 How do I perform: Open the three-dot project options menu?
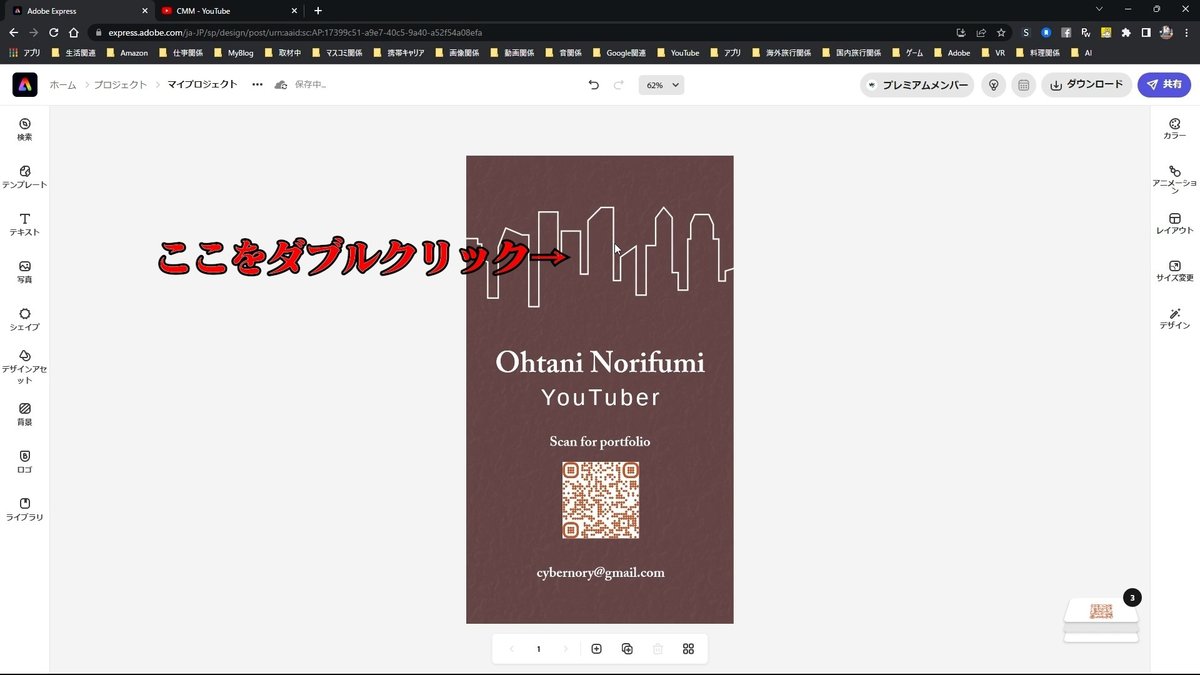(257, 85)
